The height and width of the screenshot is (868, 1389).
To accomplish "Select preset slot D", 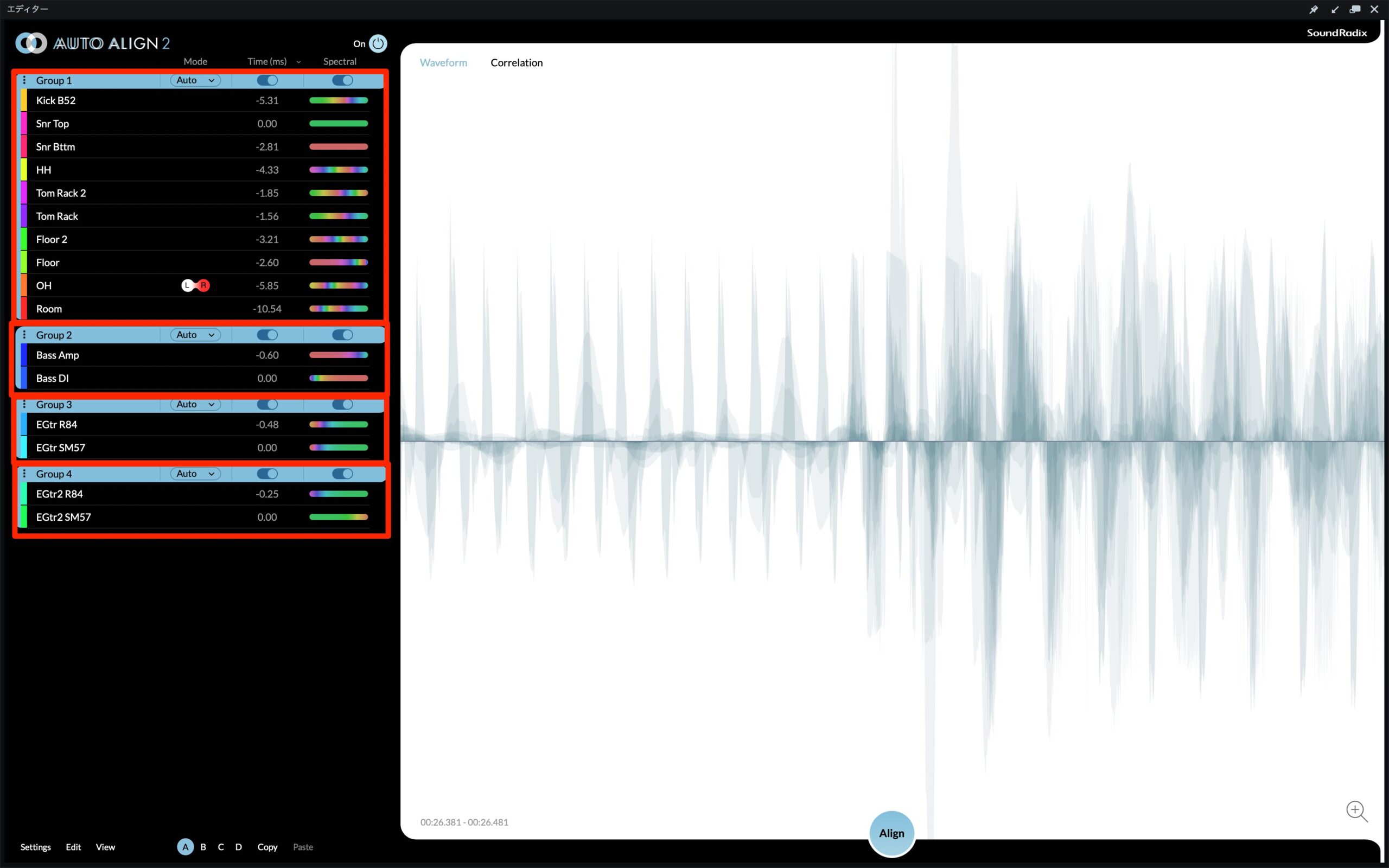I will pos(239,847).
